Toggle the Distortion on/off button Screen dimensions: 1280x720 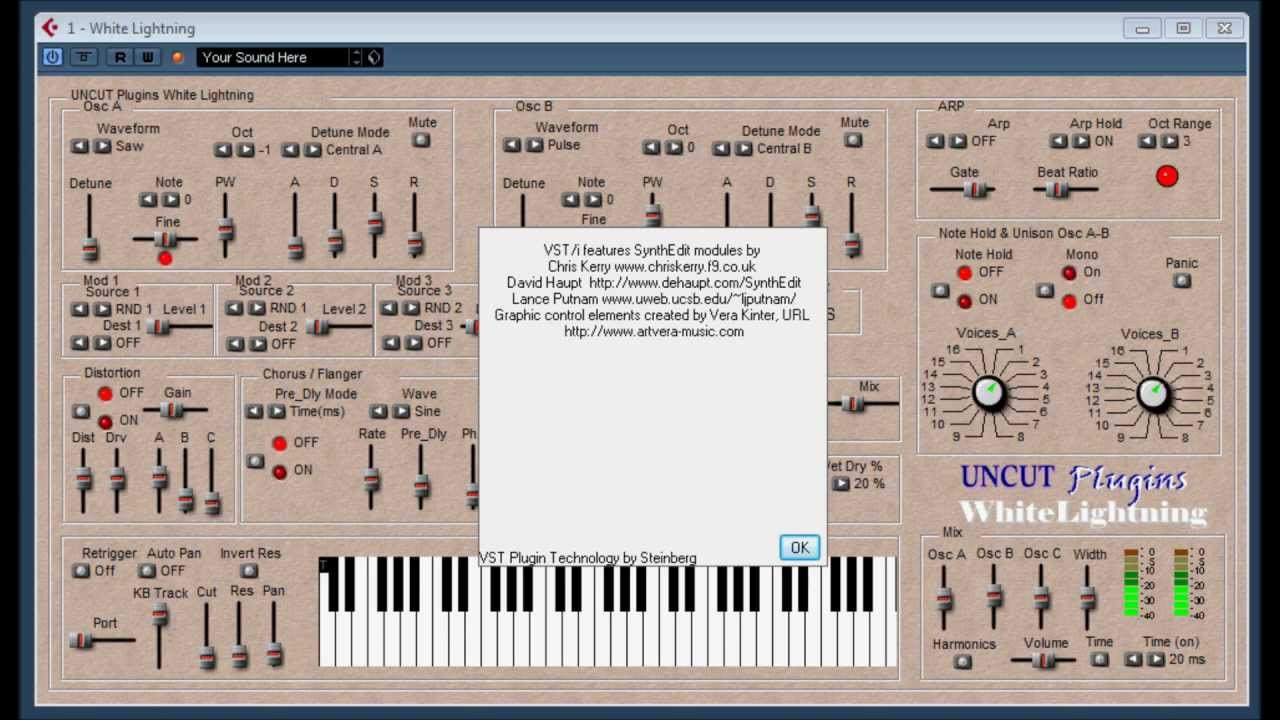tap(81, 411)
